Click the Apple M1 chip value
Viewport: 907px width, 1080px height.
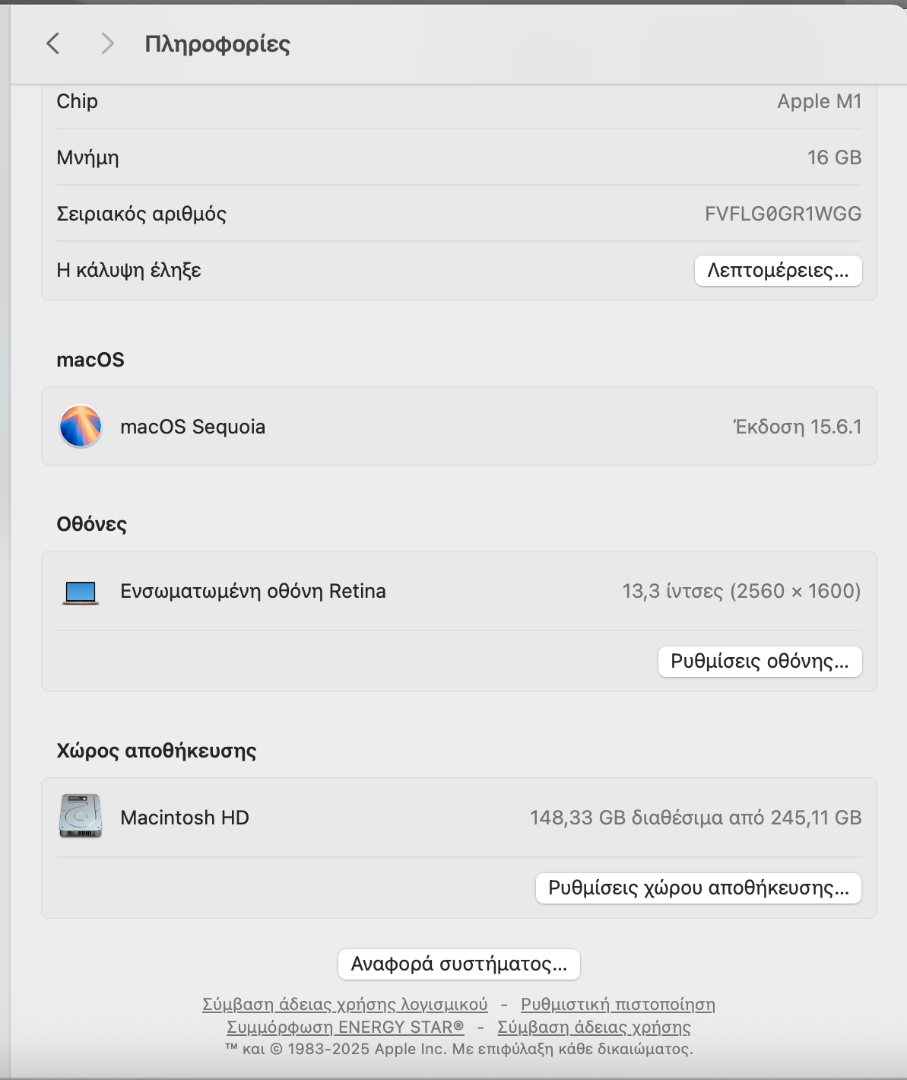(x=819, y=101)
